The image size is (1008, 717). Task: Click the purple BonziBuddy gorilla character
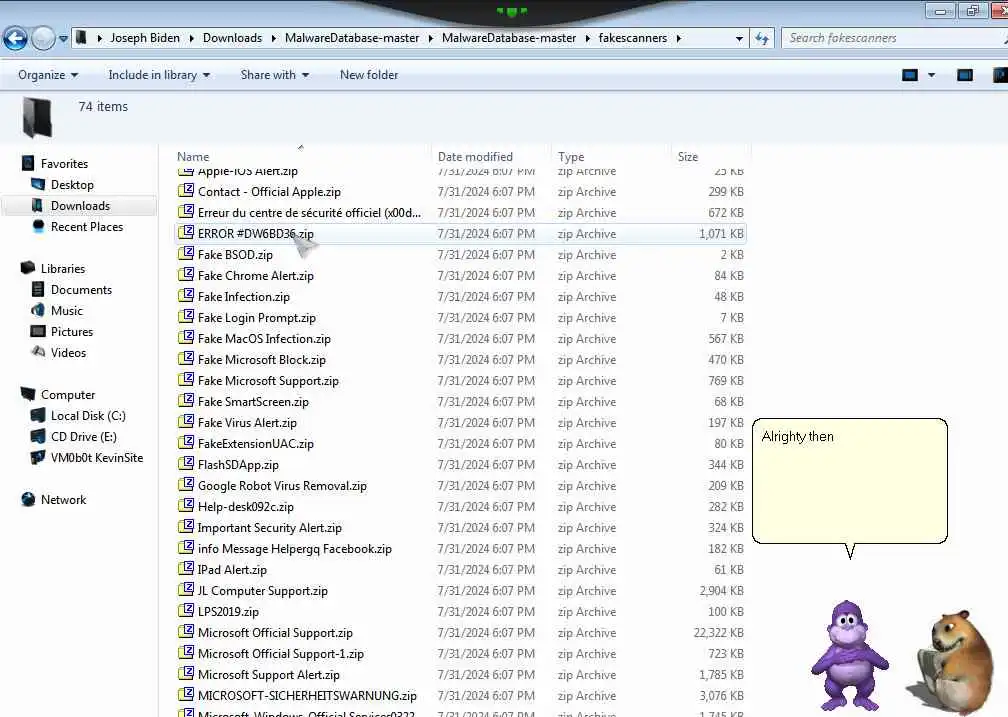[x=849, y=654]
